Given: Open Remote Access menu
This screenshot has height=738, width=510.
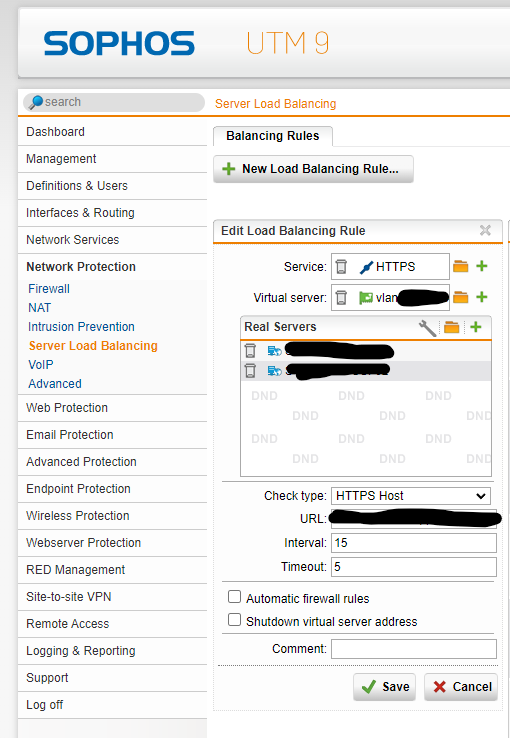Looking at the screenshot, I should (112, 624).
